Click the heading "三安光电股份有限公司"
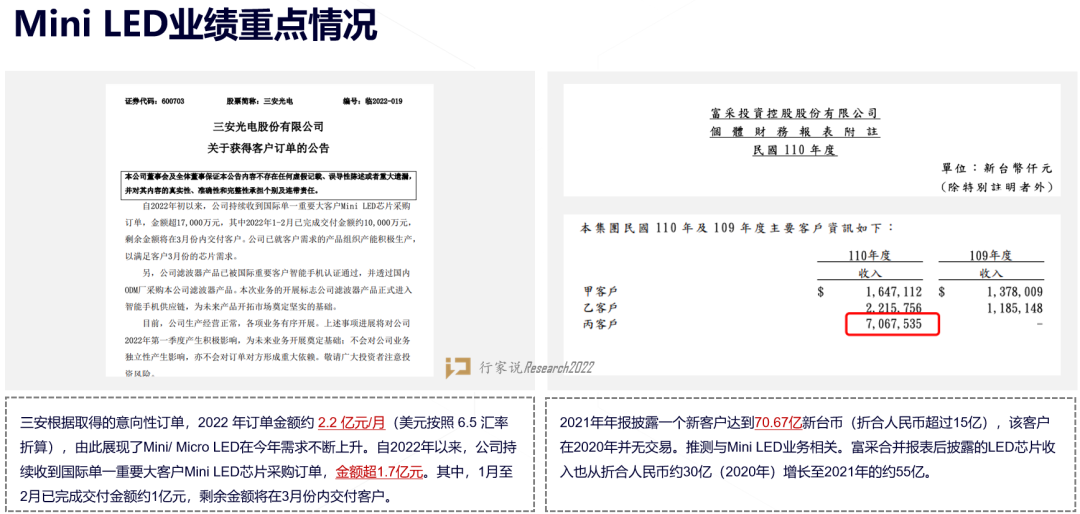Viewport: 1080px width, 514px height. (x=269, y=126)
